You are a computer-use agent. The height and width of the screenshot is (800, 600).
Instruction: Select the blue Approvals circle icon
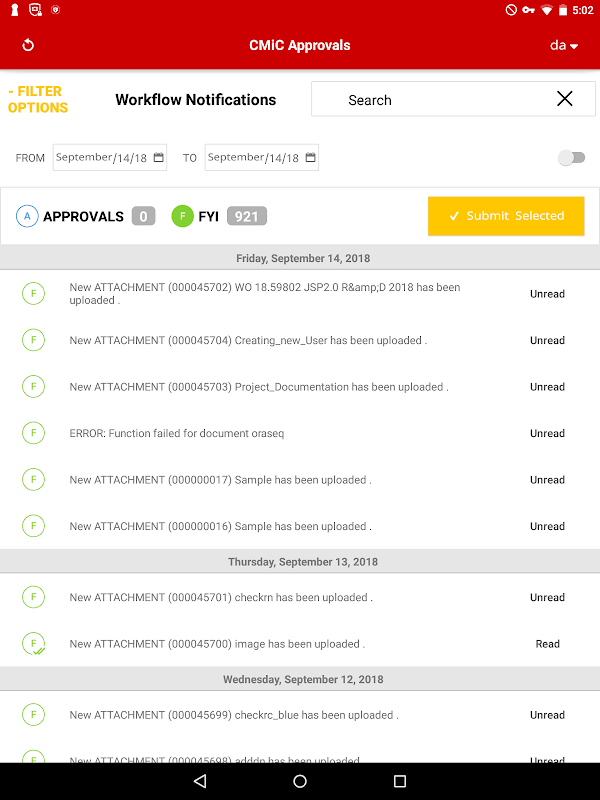pos(27,216)
